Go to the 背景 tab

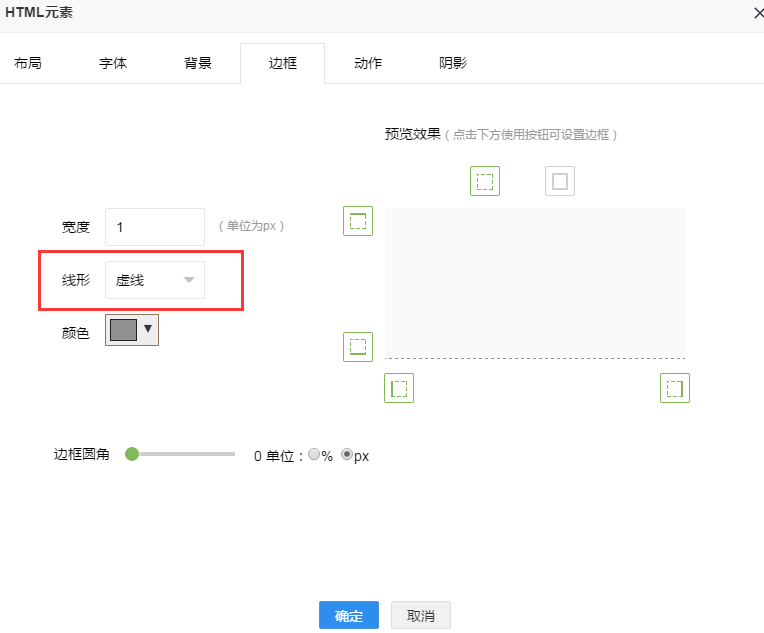click(x=198, y=63)
